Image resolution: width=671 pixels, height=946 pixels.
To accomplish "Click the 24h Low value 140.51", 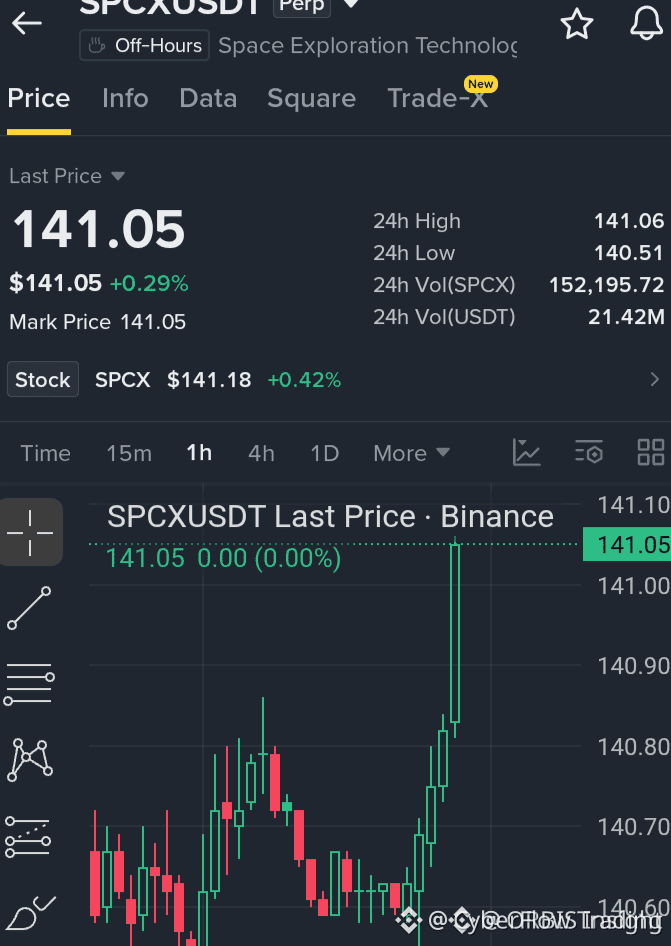I will 629,253.
